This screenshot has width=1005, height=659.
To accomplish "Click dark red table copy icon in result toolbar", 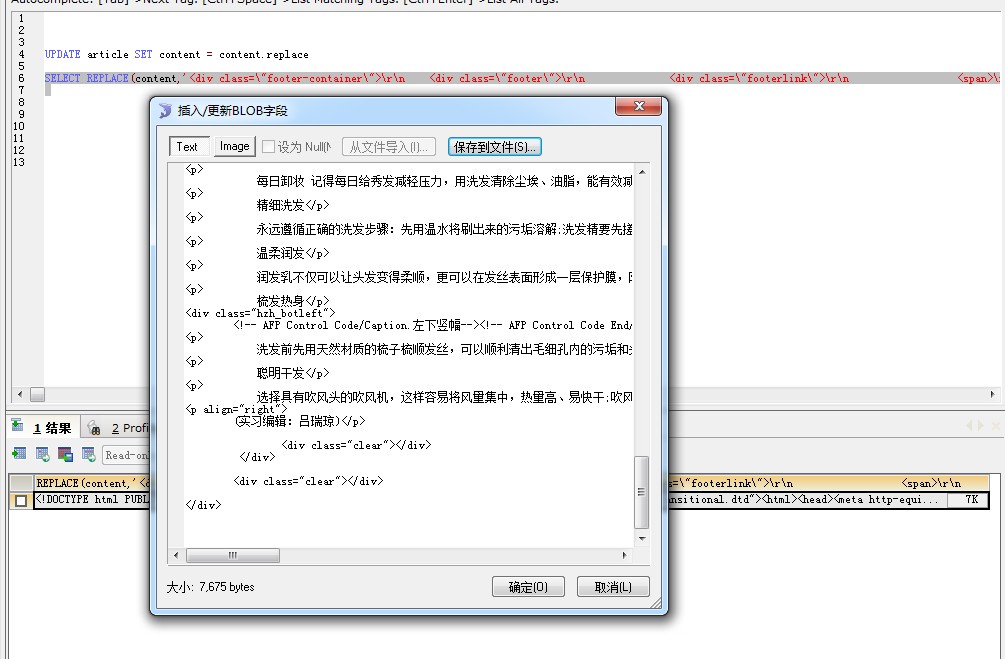I will coord(65,454).
